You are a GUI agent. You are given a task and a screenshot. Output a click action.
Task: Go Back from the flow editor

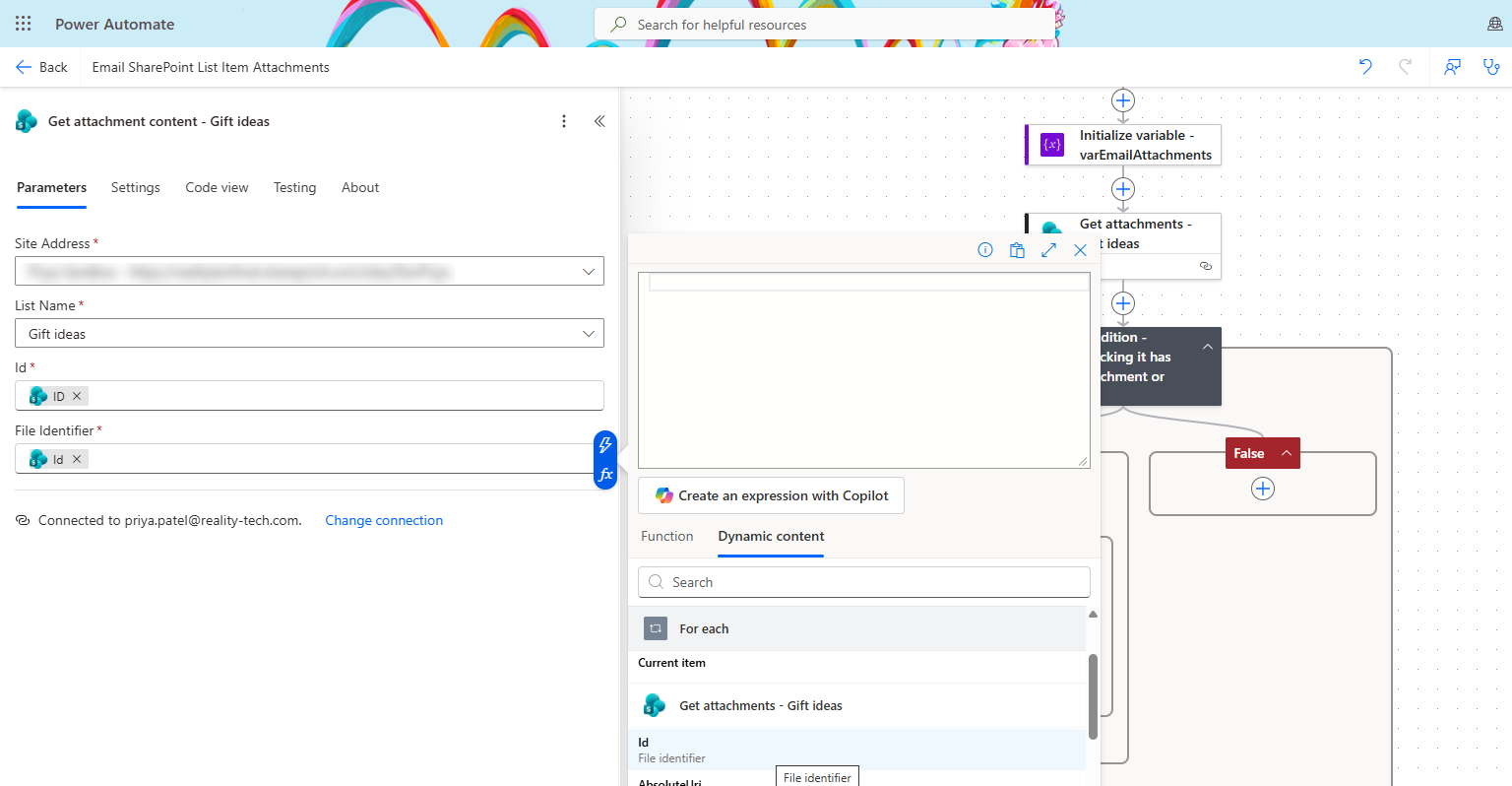(41, 67)
